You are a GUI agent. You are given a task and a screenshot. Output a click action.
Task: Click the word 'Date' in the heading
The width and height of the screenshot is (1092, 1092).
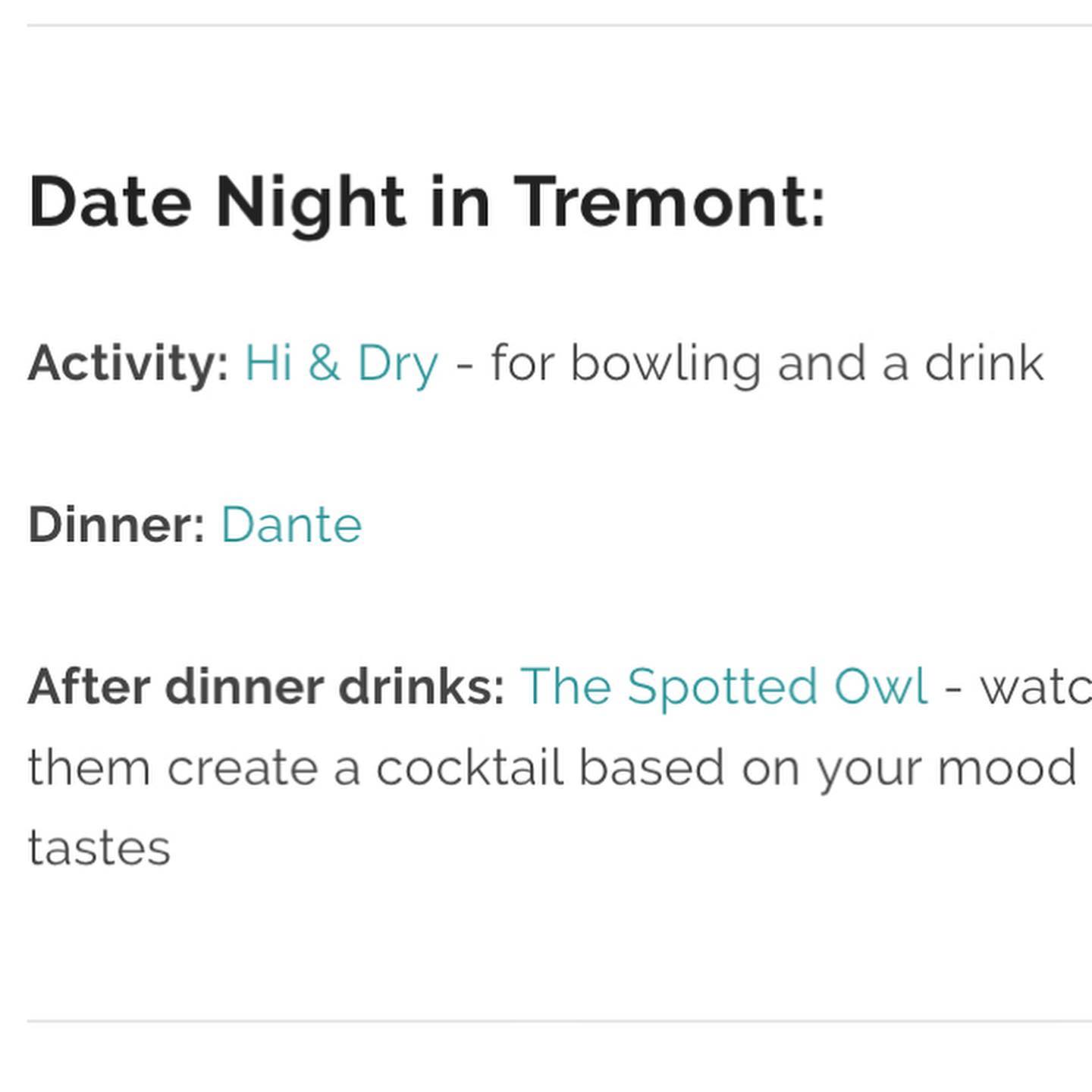coord(110,201)
